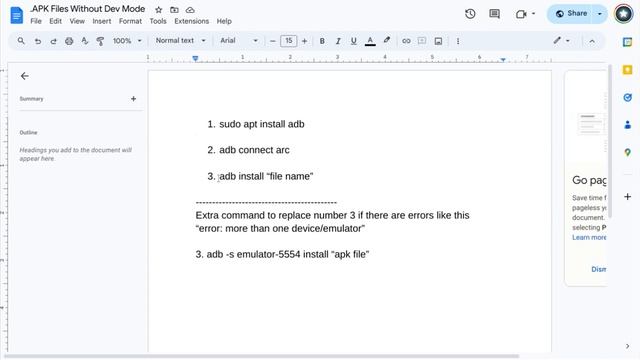Click the Share button
This screenshot has width=640, height=360.
coord(571,14)
